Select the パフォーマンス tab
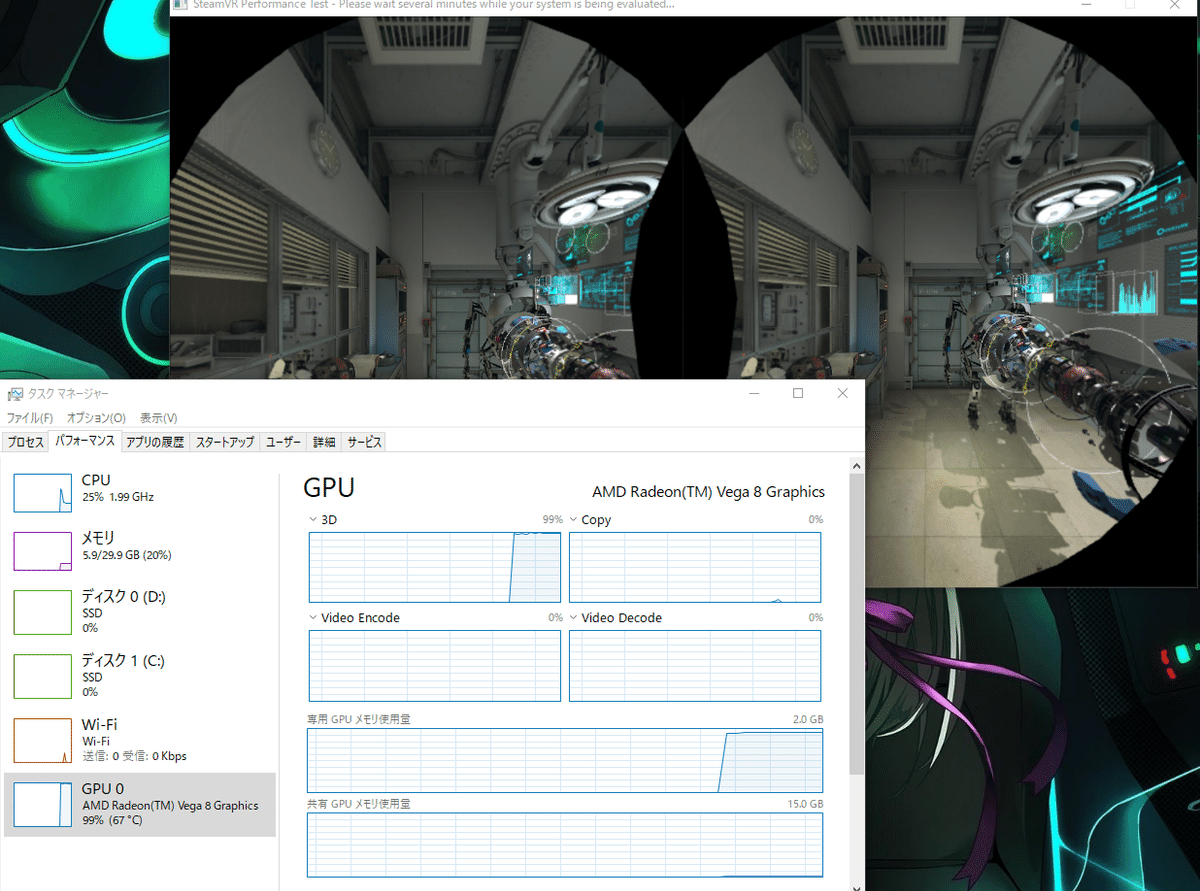Viewport: 1200px width, 891px height. [85, 441]
